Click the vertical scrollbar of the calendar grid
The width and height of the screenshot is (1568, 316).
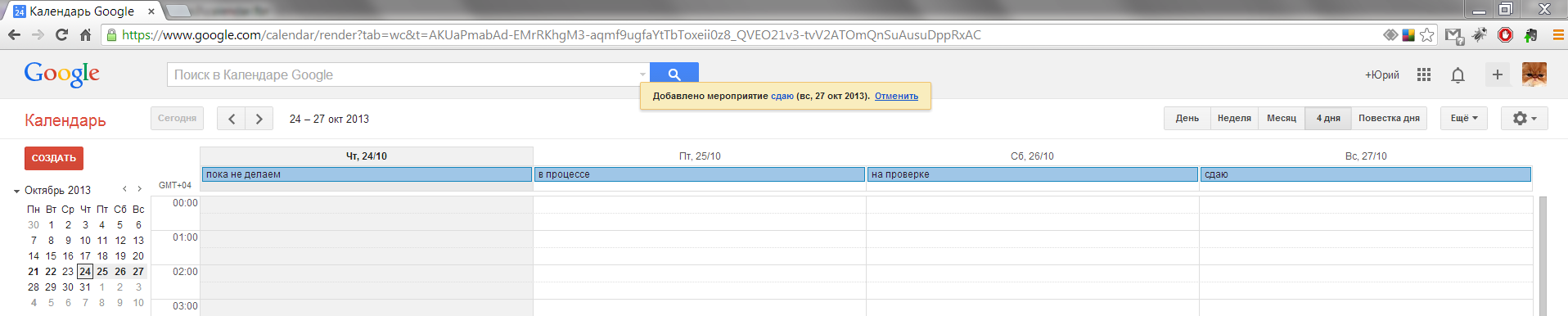(x=1543, y=255)
